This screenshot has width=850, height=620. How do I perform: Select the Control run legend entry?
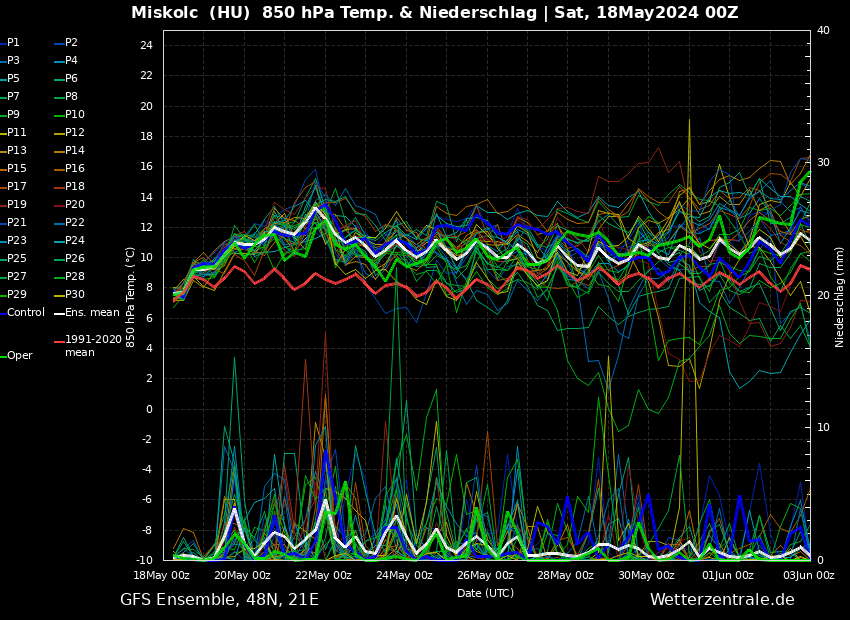coord(26,313)
